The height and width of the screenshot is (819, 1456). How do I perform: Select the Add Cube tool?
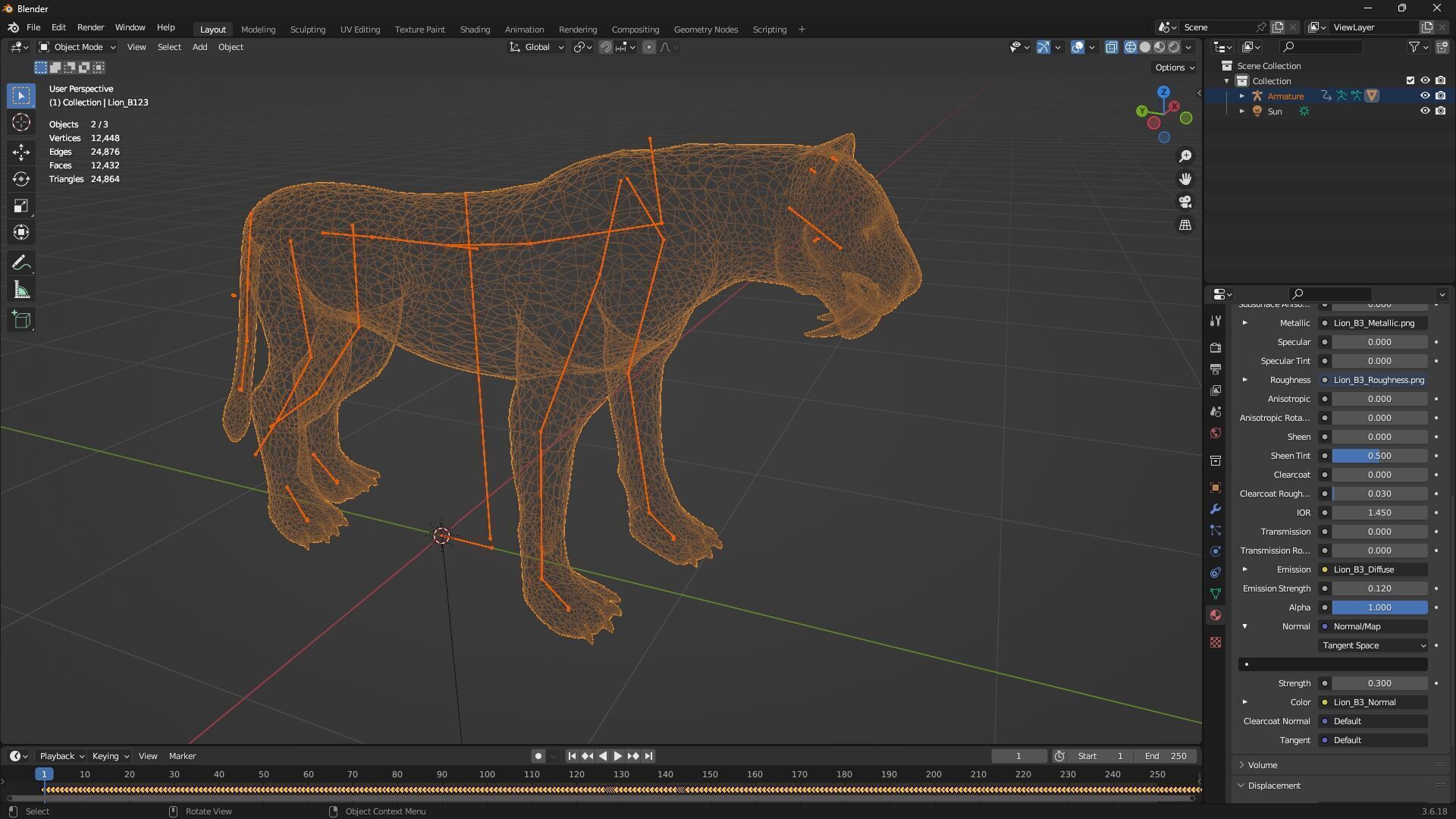pos(21,320)
